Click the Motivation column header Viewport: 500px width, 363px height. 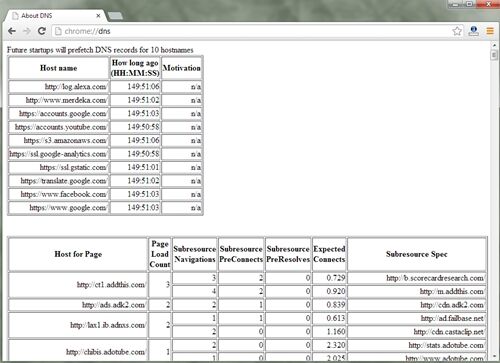coord(182,68)
